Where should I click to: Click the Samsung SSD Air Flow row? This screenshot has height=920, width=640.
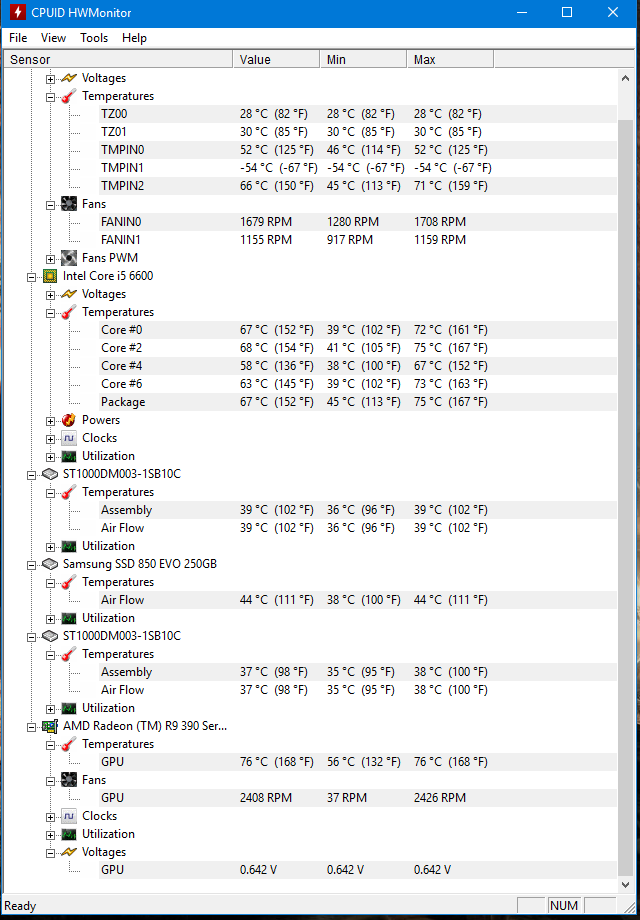358,600
